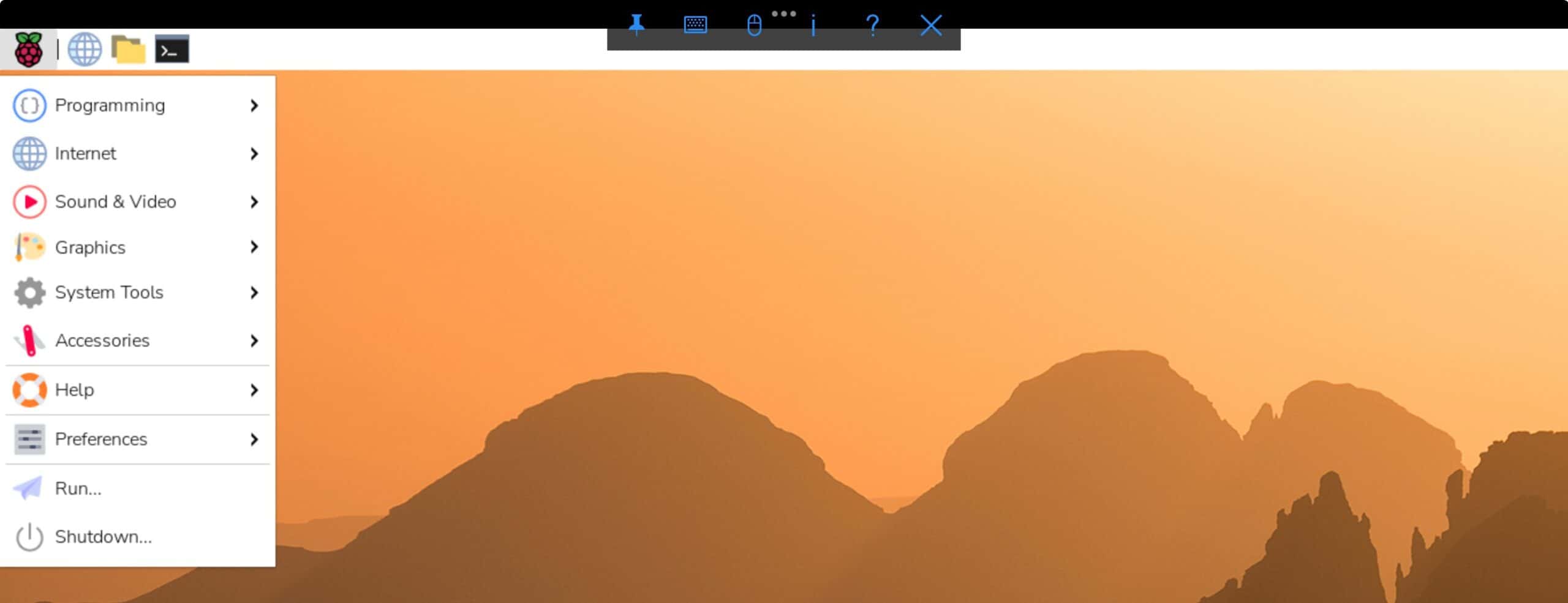This screenshot has height=603, width=1568.
Task: Pin the remote session toolbar
Action: [x=636, y=25]
